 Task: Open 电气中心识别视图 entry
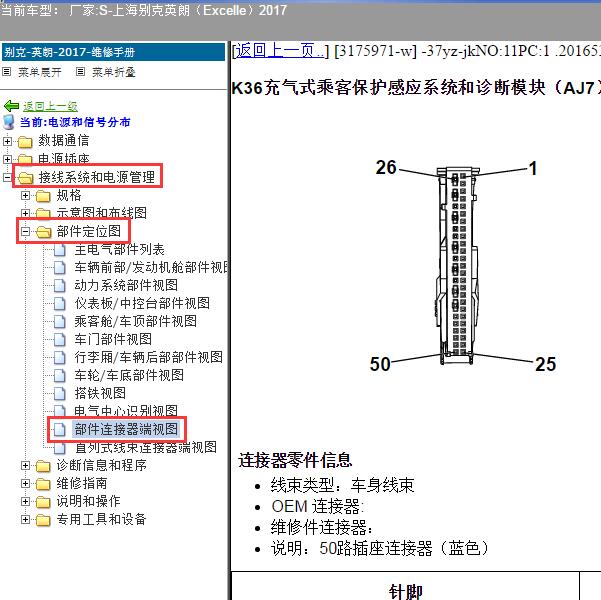coord(126,410)
